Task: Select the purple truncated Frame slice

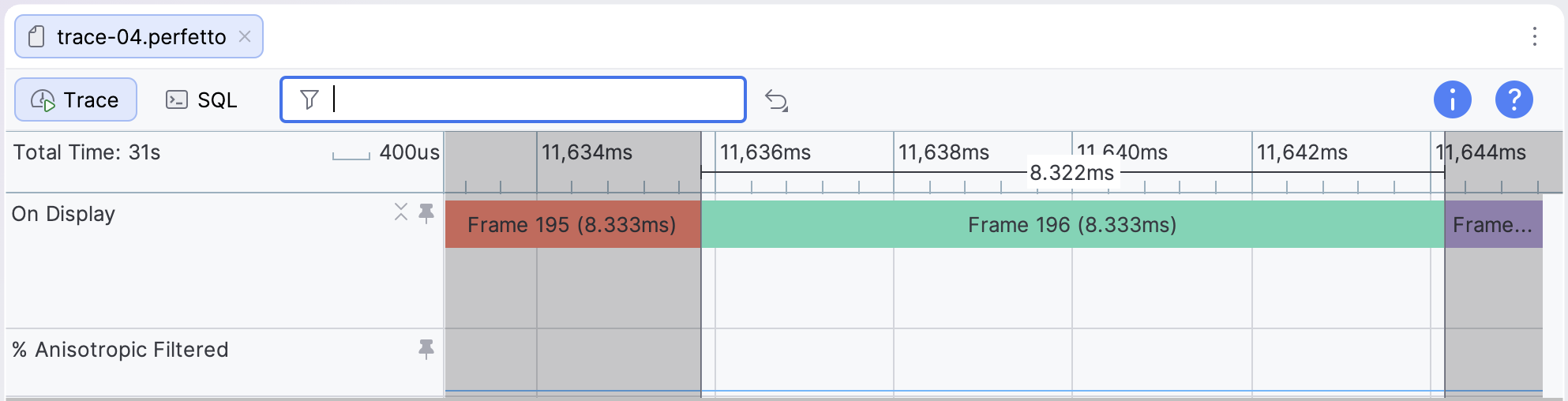Action: (x=1493, y=224)
